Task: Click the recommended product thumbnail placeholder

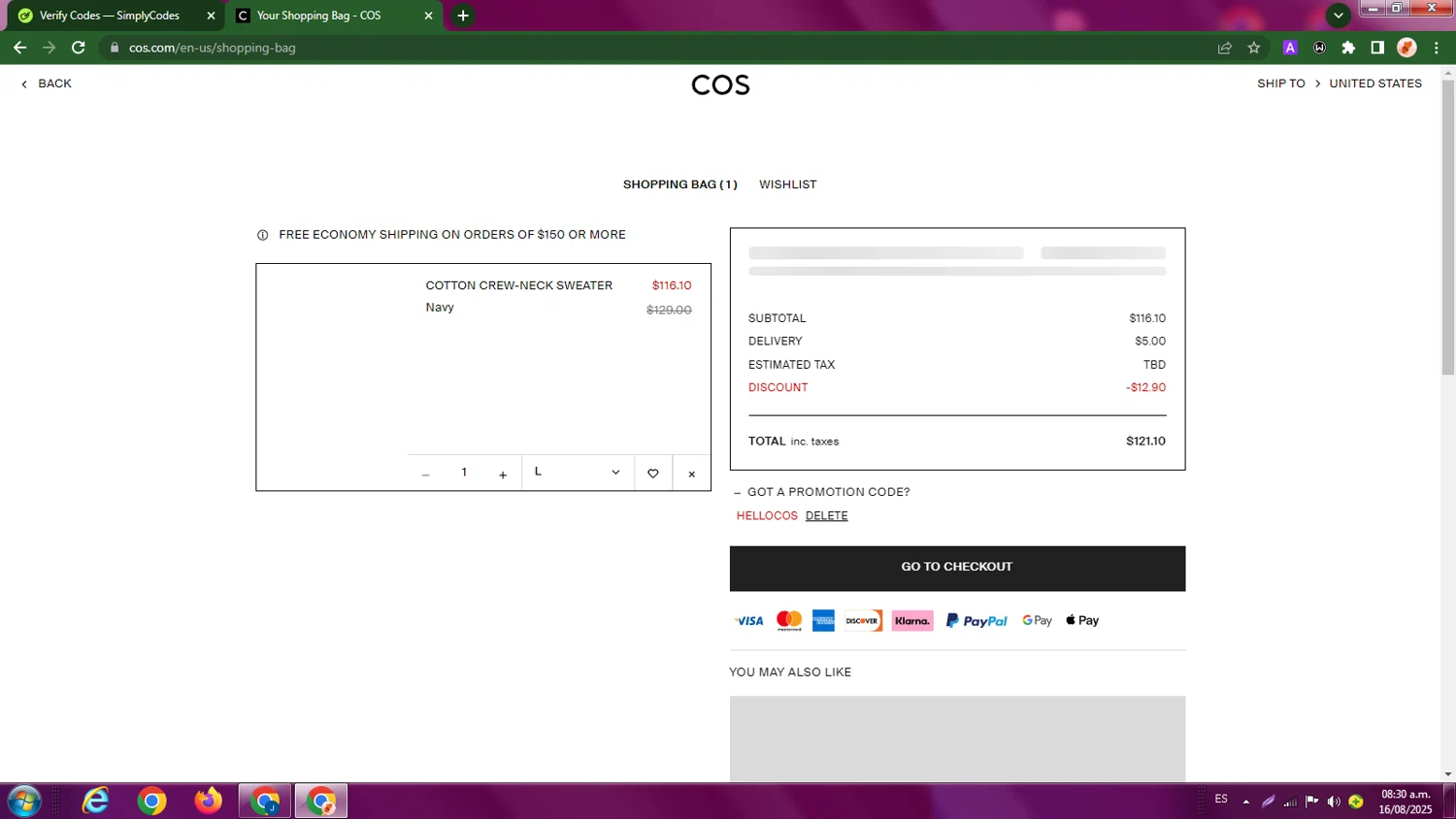Action: [x=957, y=738]
